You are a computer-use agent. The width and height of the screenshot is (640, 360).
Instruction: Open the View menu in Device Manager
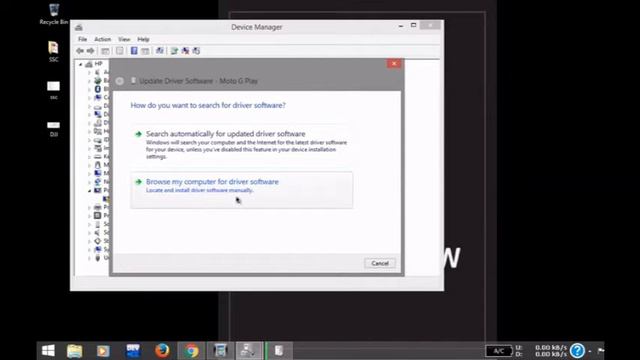[124, 39]
